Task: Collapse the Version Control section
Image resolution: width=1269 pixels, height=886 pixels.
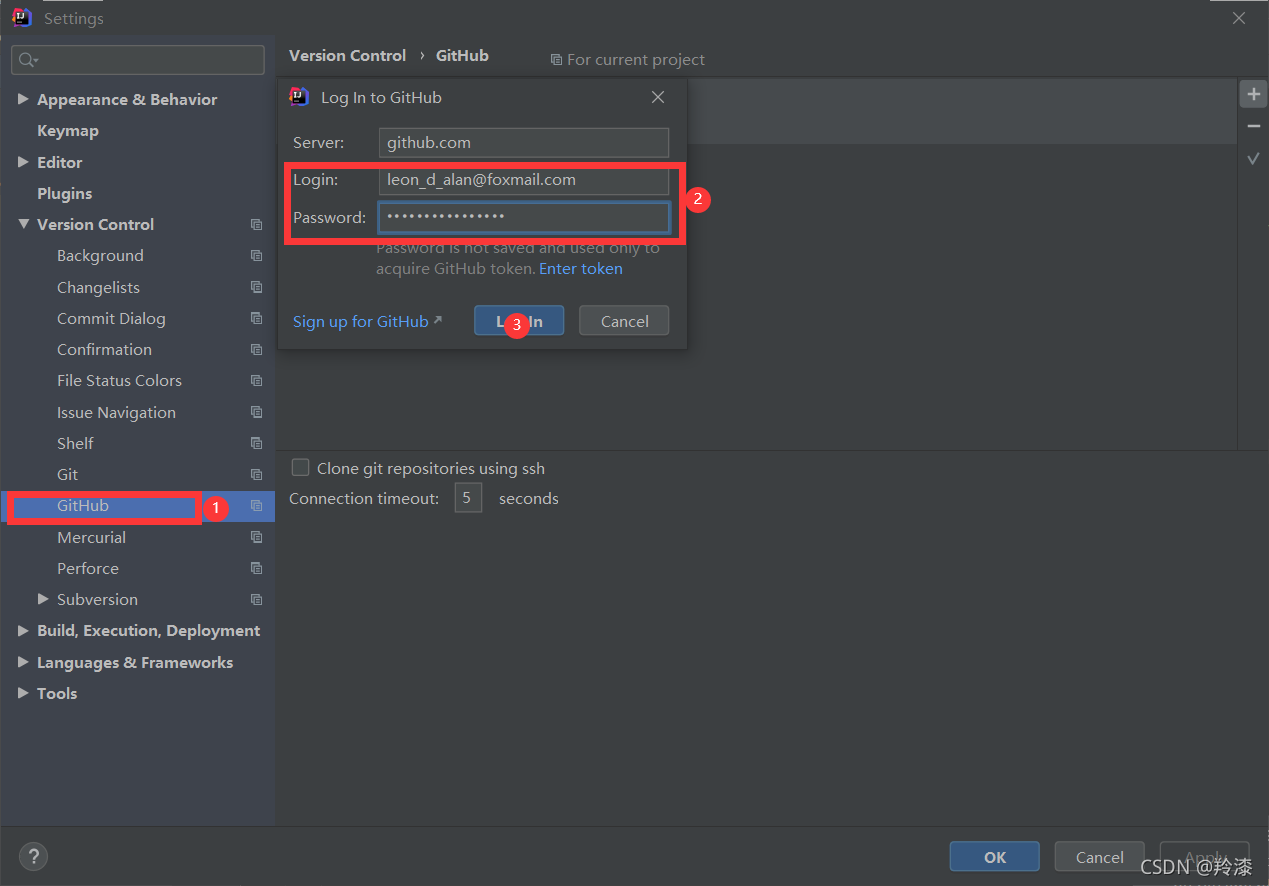Action: [x=23, y=224]
